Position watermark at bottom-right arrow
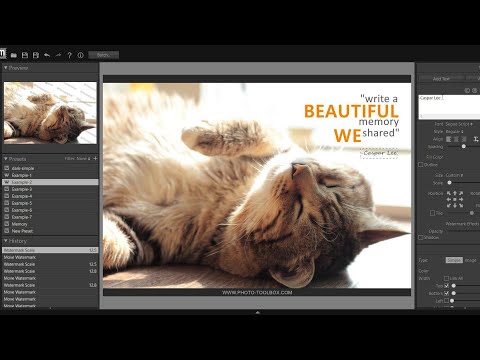Viewport: 480px width, 360px height. pyautogui.click(x=461, y=206)
